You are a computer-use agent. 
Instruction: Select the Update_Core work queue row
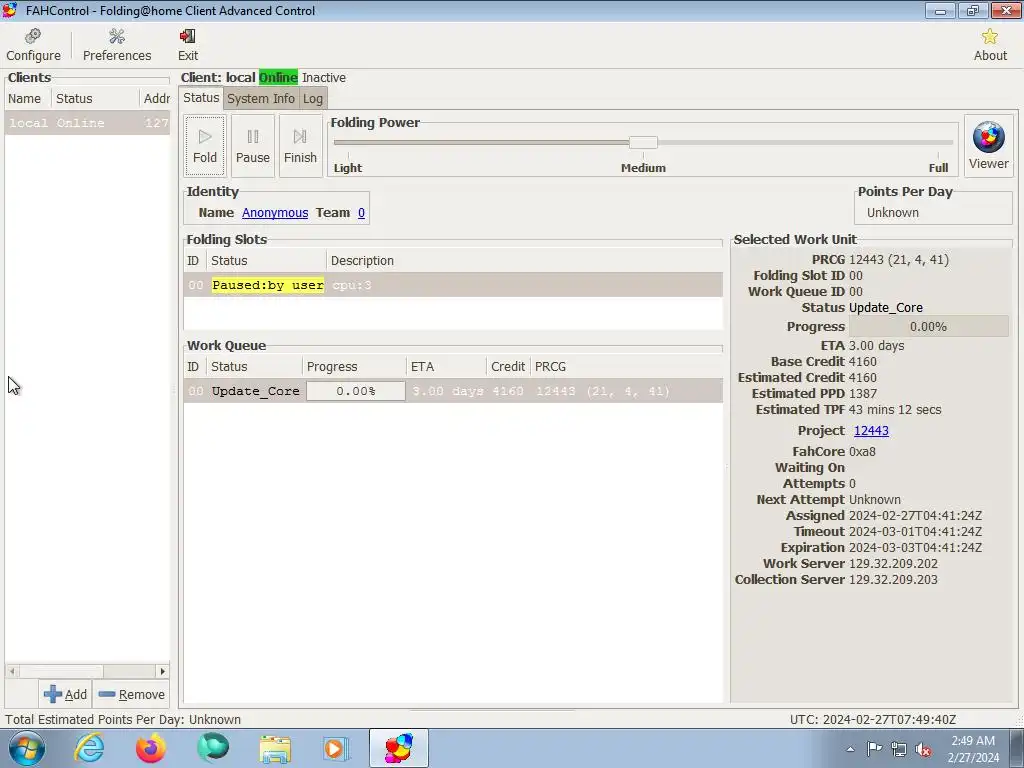[453, 391]
